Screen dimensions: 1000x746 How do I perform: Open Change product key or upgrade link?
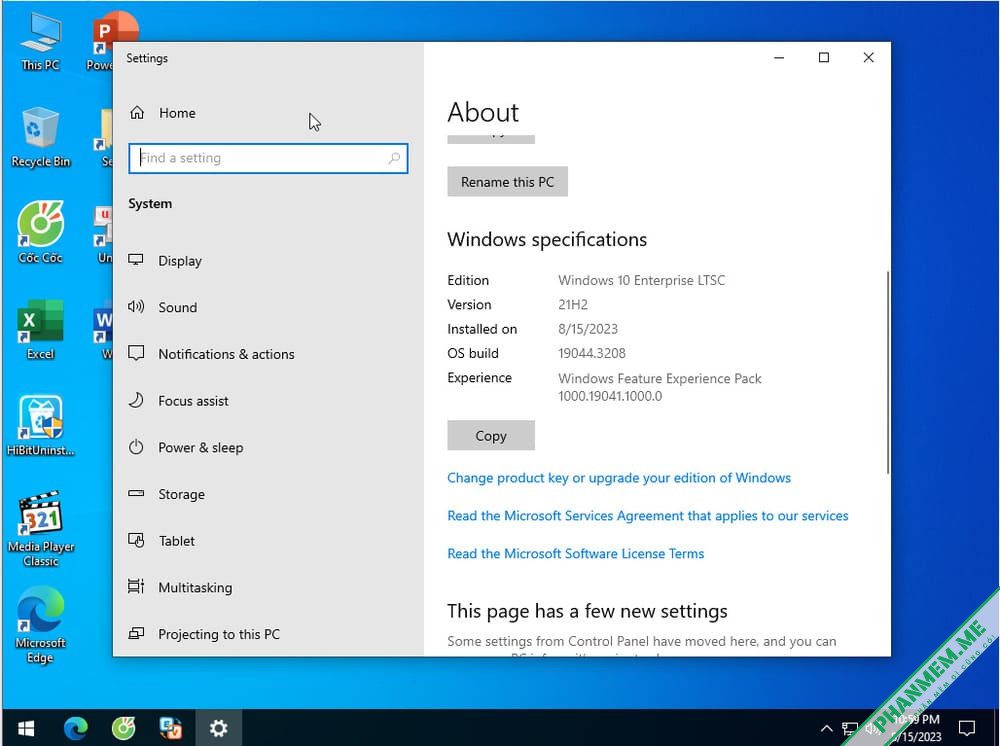point(619,478)
